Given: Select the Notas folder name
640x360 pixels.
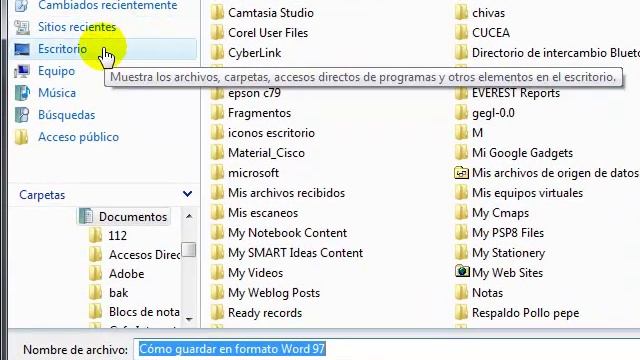Looking at the screenshot, I should [487, 293].
